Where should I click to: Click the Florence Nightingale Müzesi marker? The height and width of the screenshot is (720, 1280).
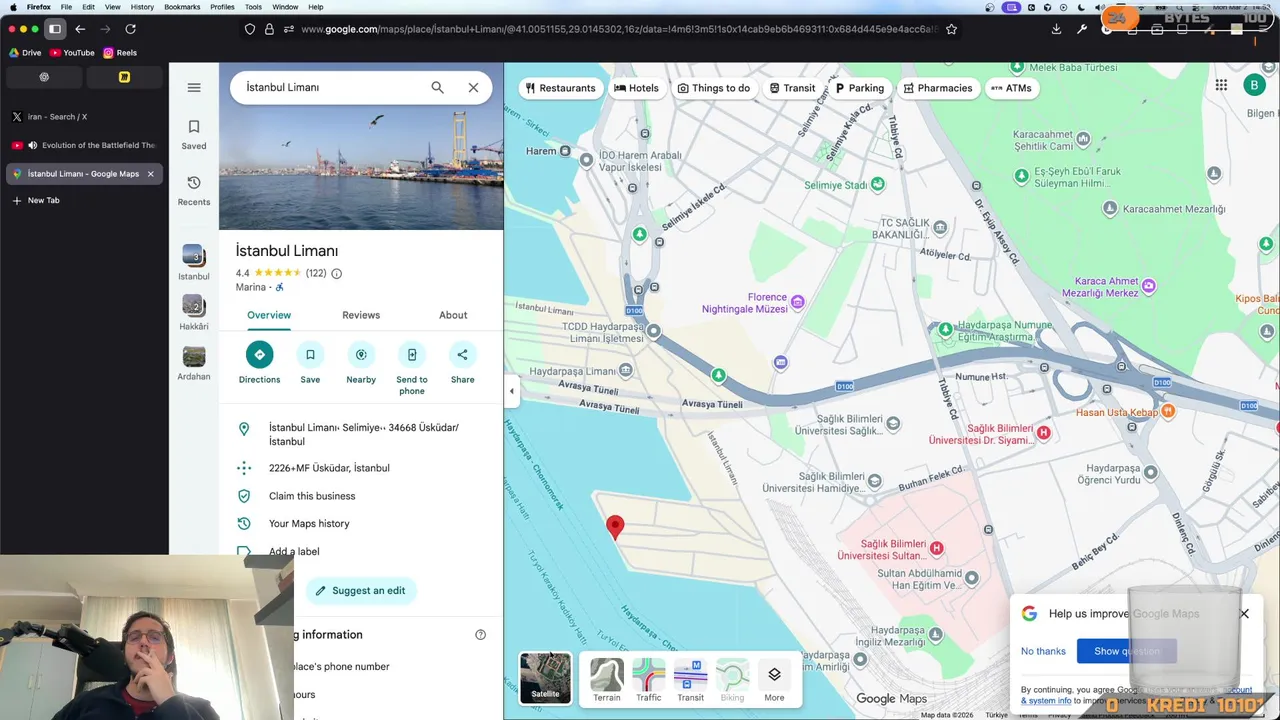point(797,301)
